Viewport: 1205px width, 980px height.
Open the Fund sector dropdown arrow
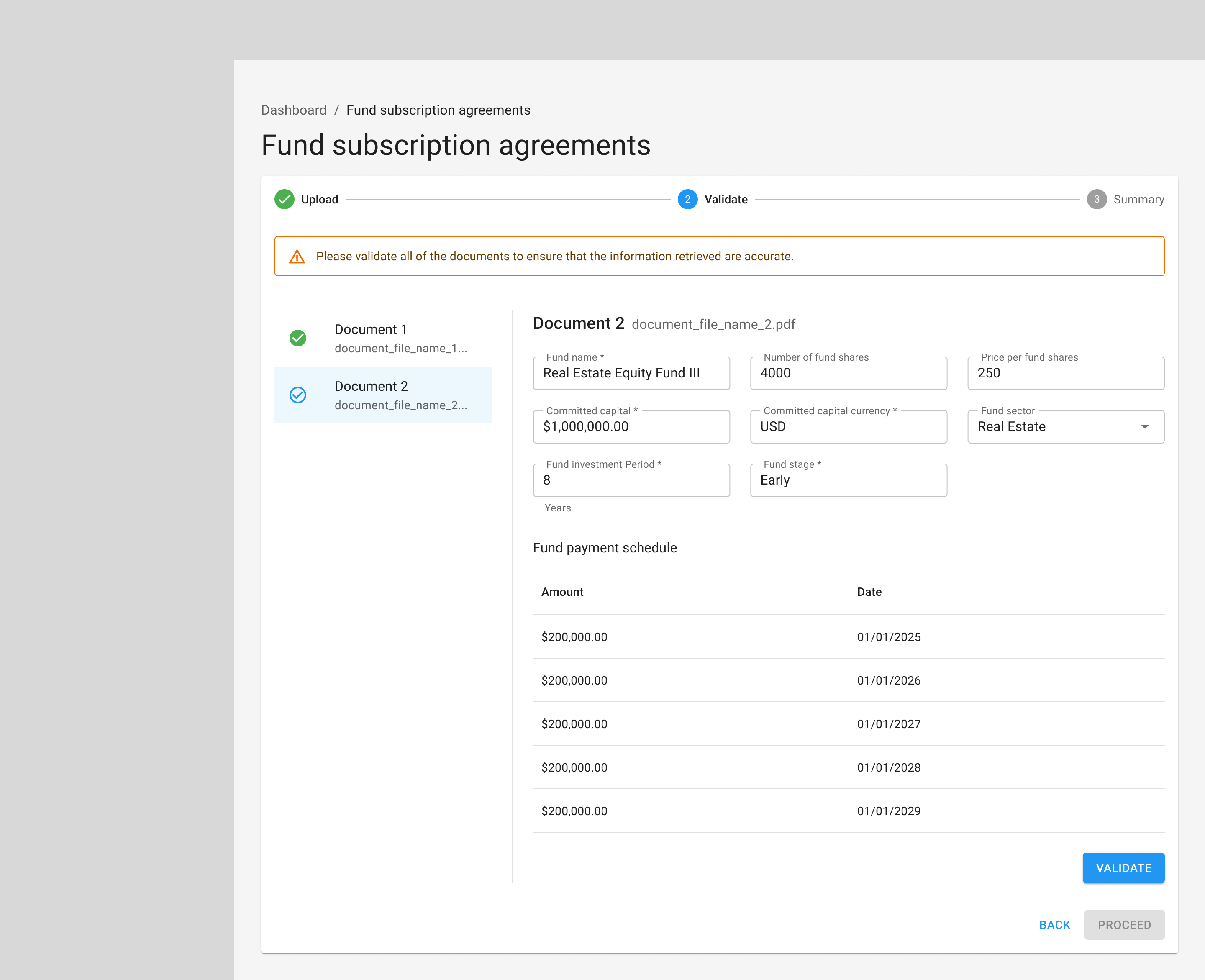pyautogui.click(x=1145, y=427)
